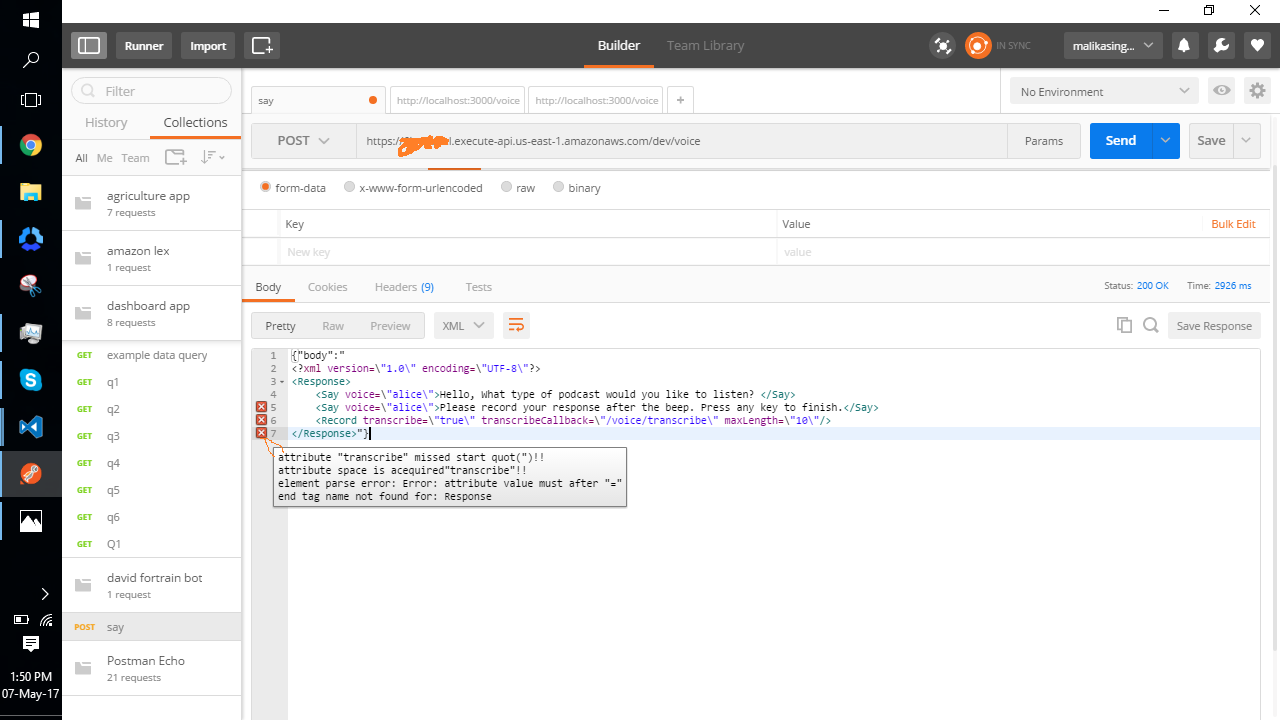Open Windows search on the taskbar
The image size is (1280, 720).
[x=31, y=60]
